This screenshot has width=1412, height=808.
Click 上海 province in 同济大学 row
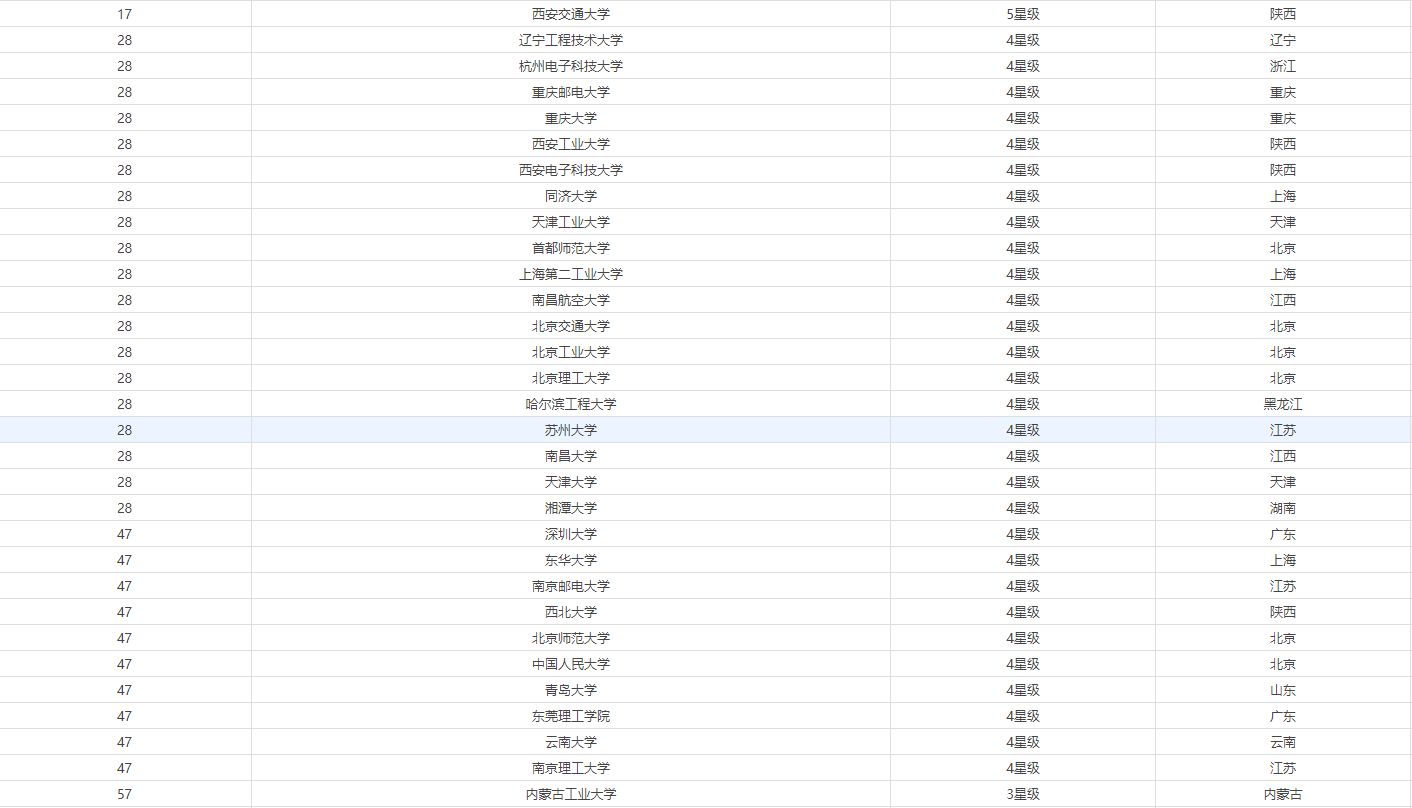1283,196
